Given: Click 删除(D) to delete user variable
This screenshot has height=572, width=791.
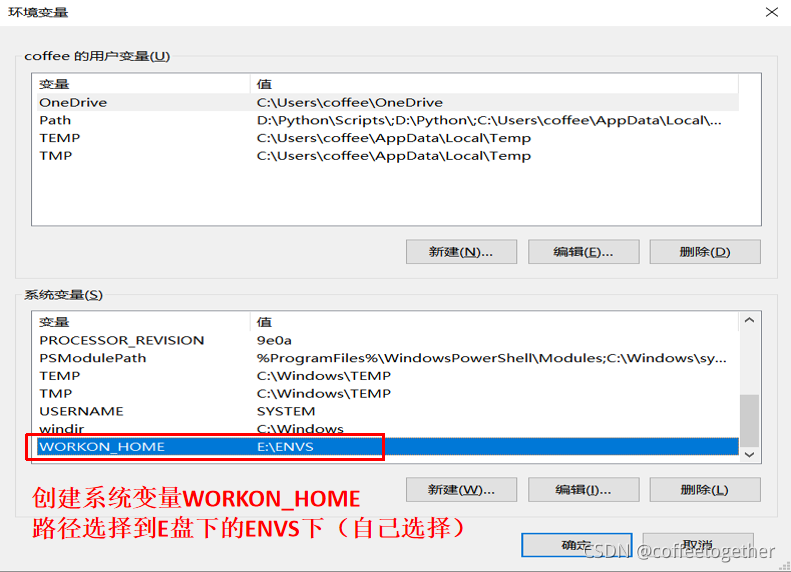Looking at the screenshot, I should pyautogui.click(x=705, y=252).
